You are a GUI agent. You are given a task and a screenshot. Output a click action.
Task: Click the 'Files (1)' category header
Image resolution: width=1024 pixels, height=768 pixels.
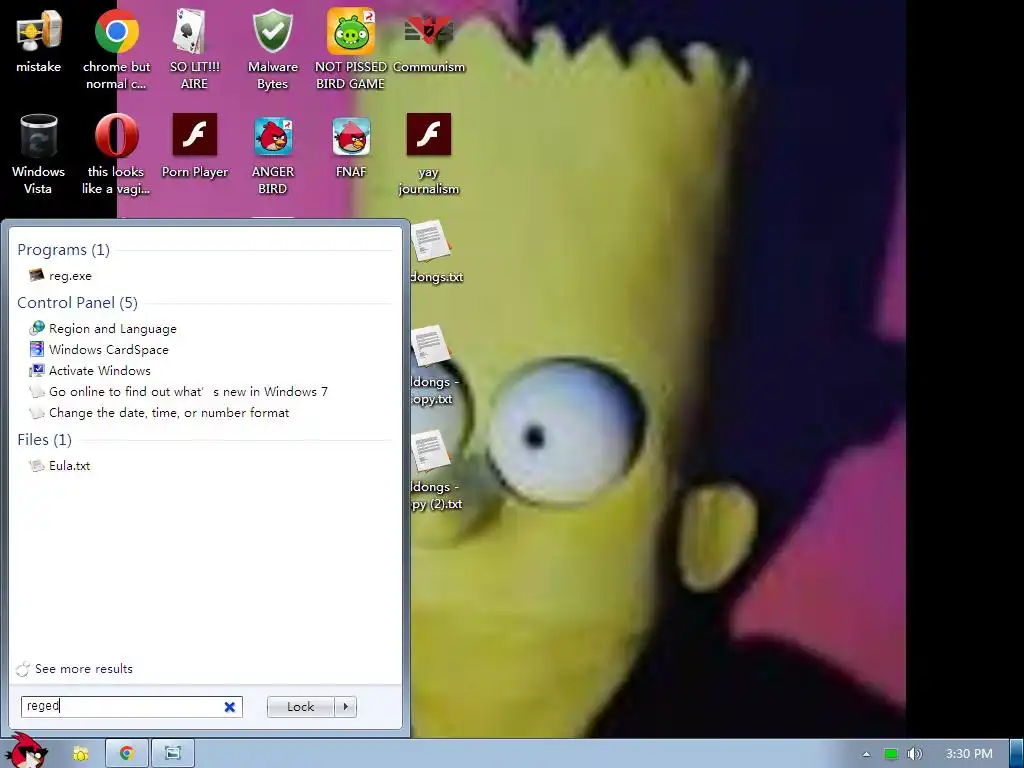[44, 440]
